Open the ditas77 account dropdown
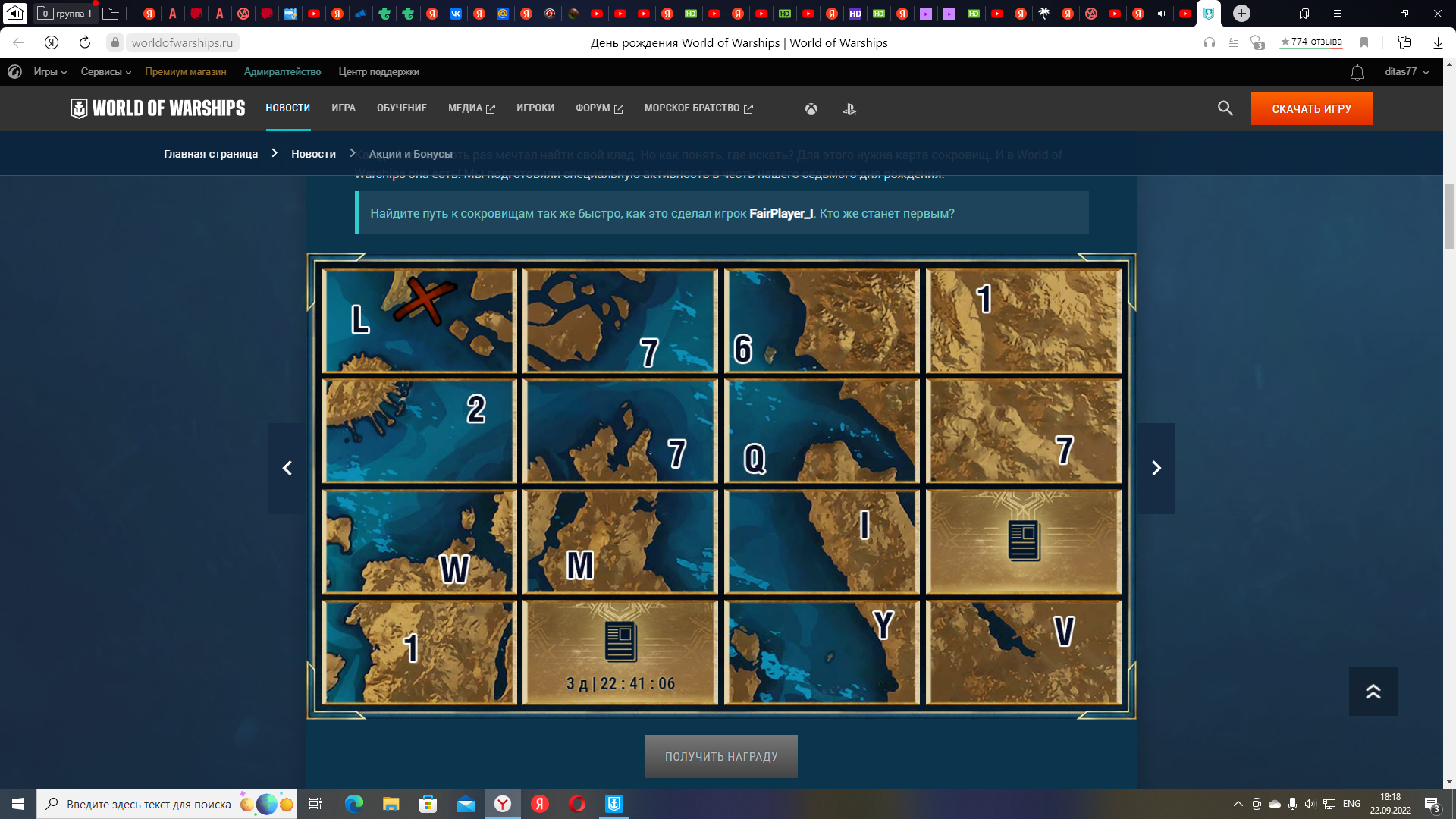Image resolution: width=1456 pixels, height=819 pixels. 1407,72
